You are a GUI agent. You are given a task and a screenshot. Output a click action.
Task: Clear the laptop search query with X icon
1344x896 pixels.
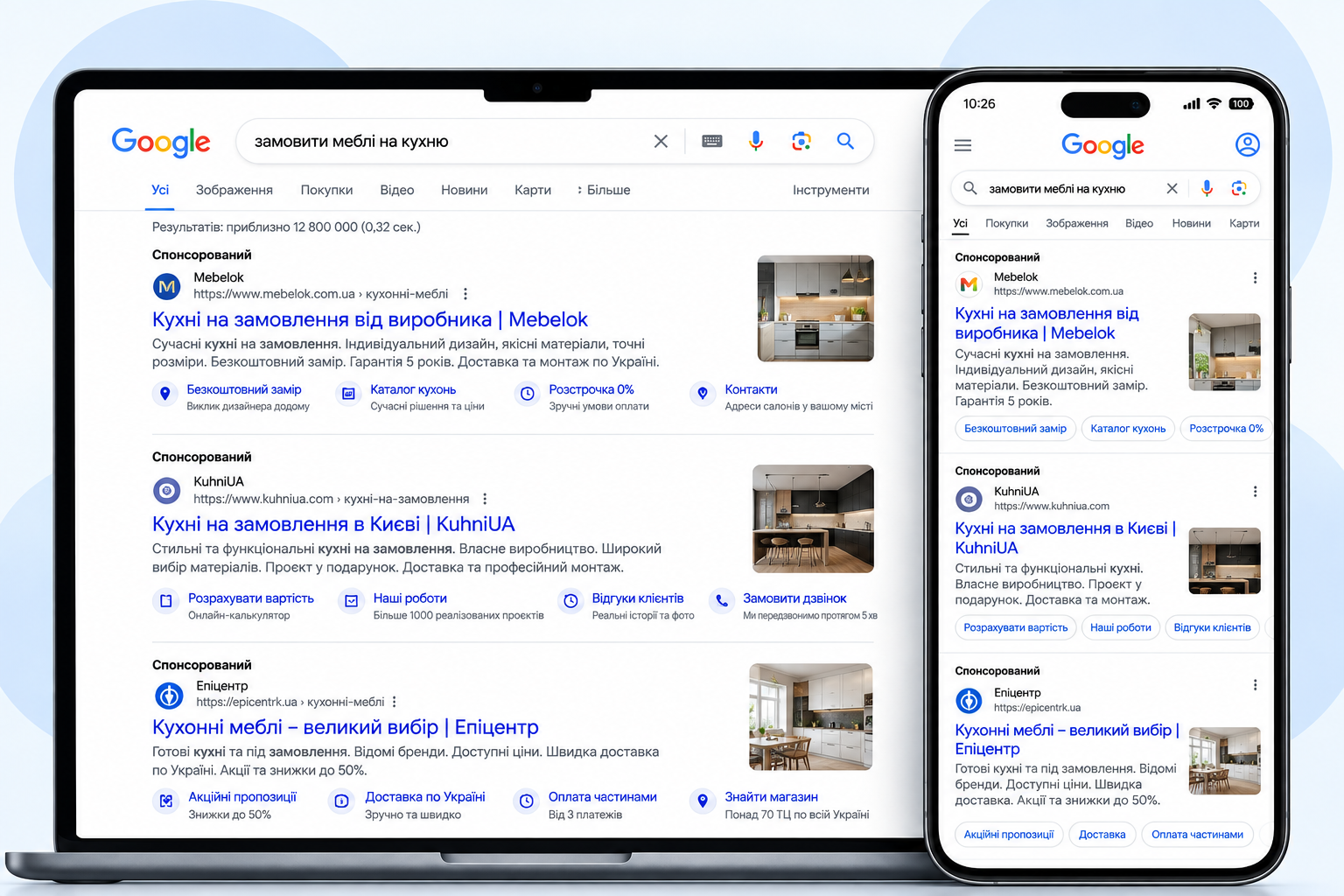coord(661,141)
